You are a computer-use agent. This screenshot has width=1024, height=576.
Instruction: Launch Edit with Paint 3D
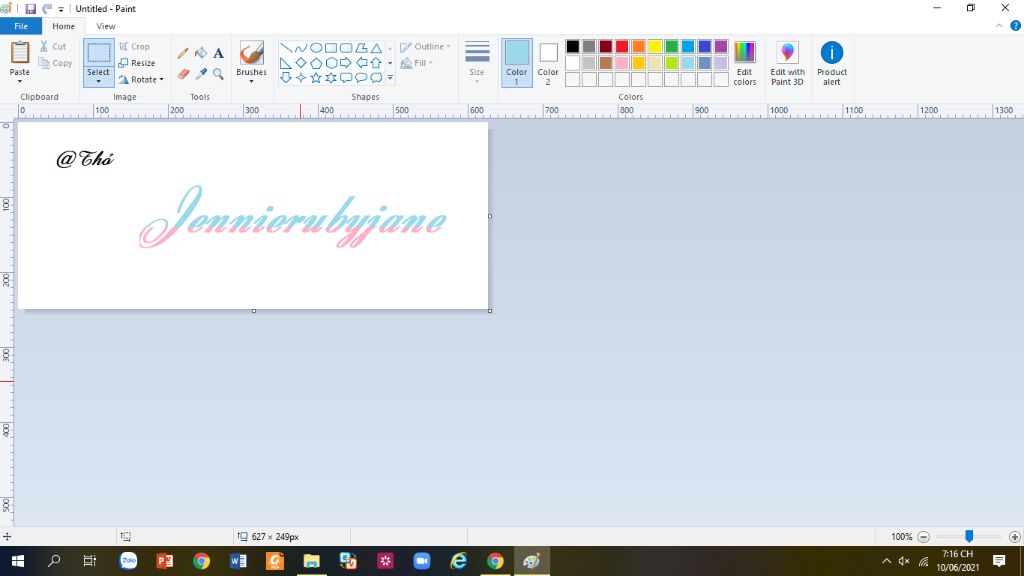[788, 63]
